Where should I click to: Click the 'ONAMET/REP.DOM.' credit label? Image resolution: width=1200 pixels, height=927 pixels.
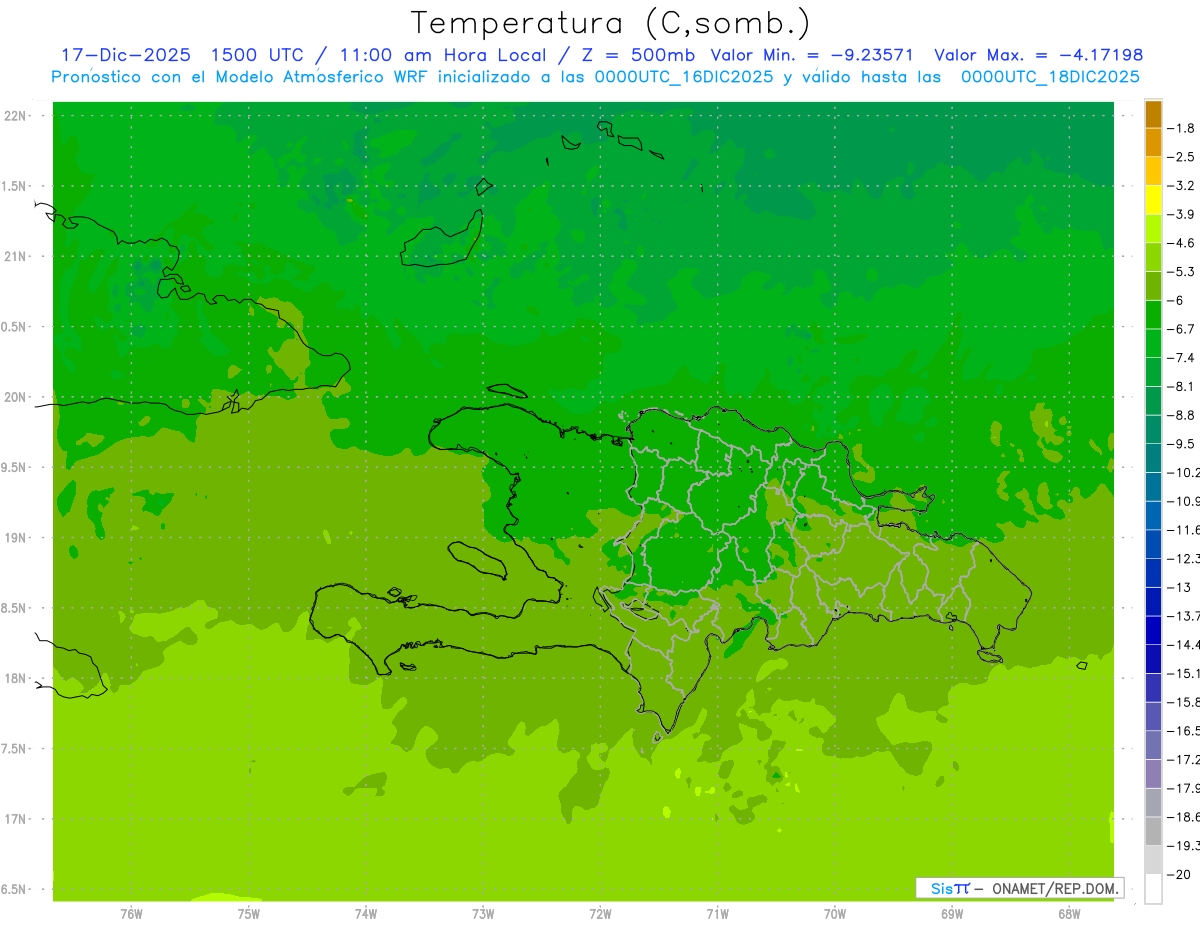1054,888
